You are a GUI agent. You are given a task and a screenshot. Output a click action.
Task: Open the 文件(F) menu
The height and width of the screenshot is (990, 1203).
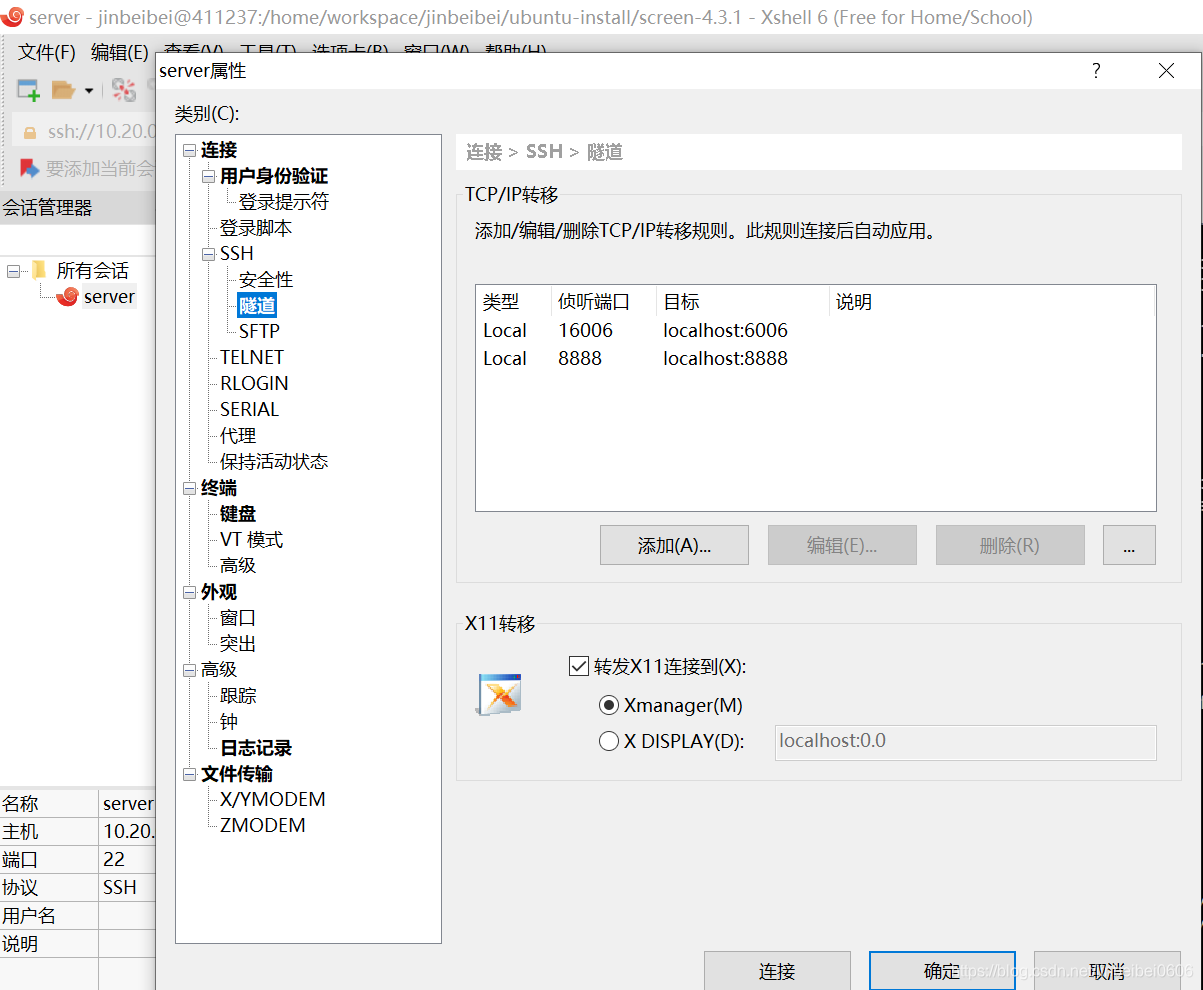point(47,52)
